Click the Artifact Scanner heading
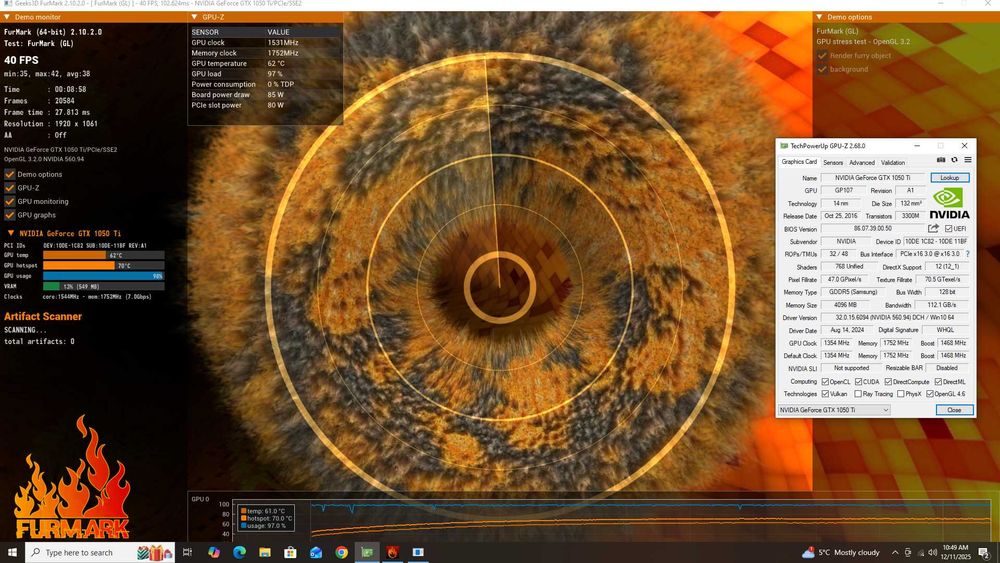The image size is (1000, 563). click(x=43, y=316)
